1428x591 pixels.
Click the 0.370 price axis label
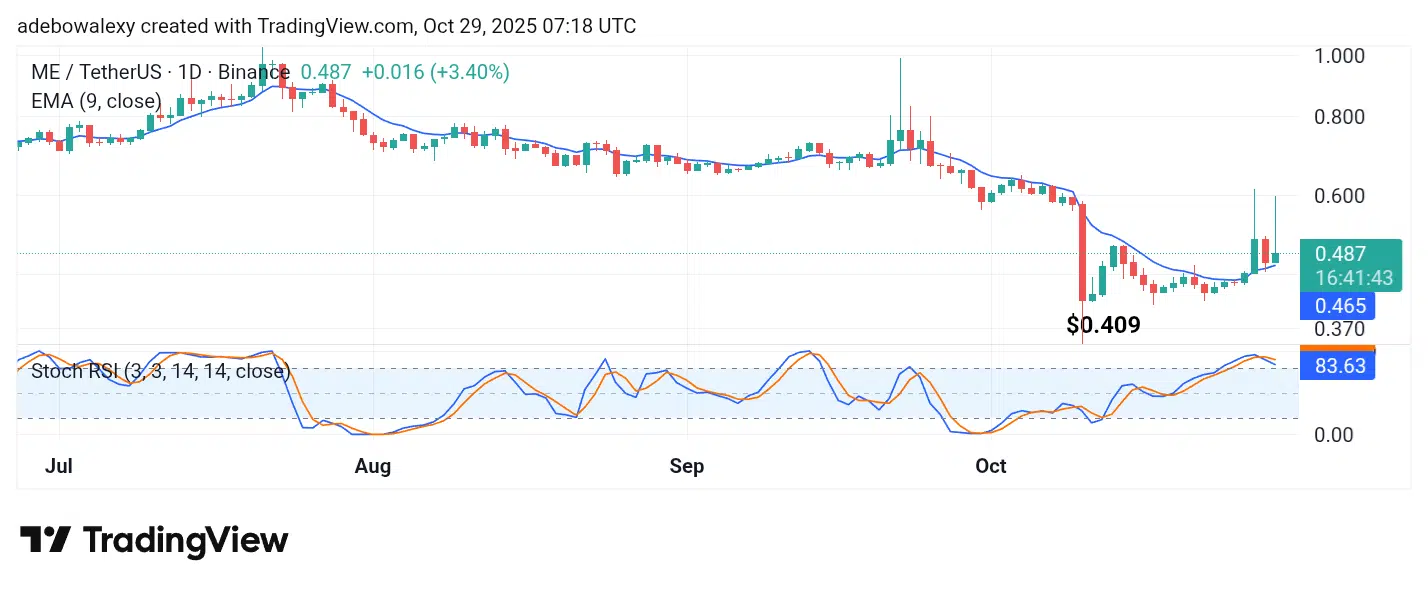point(1338,329)
